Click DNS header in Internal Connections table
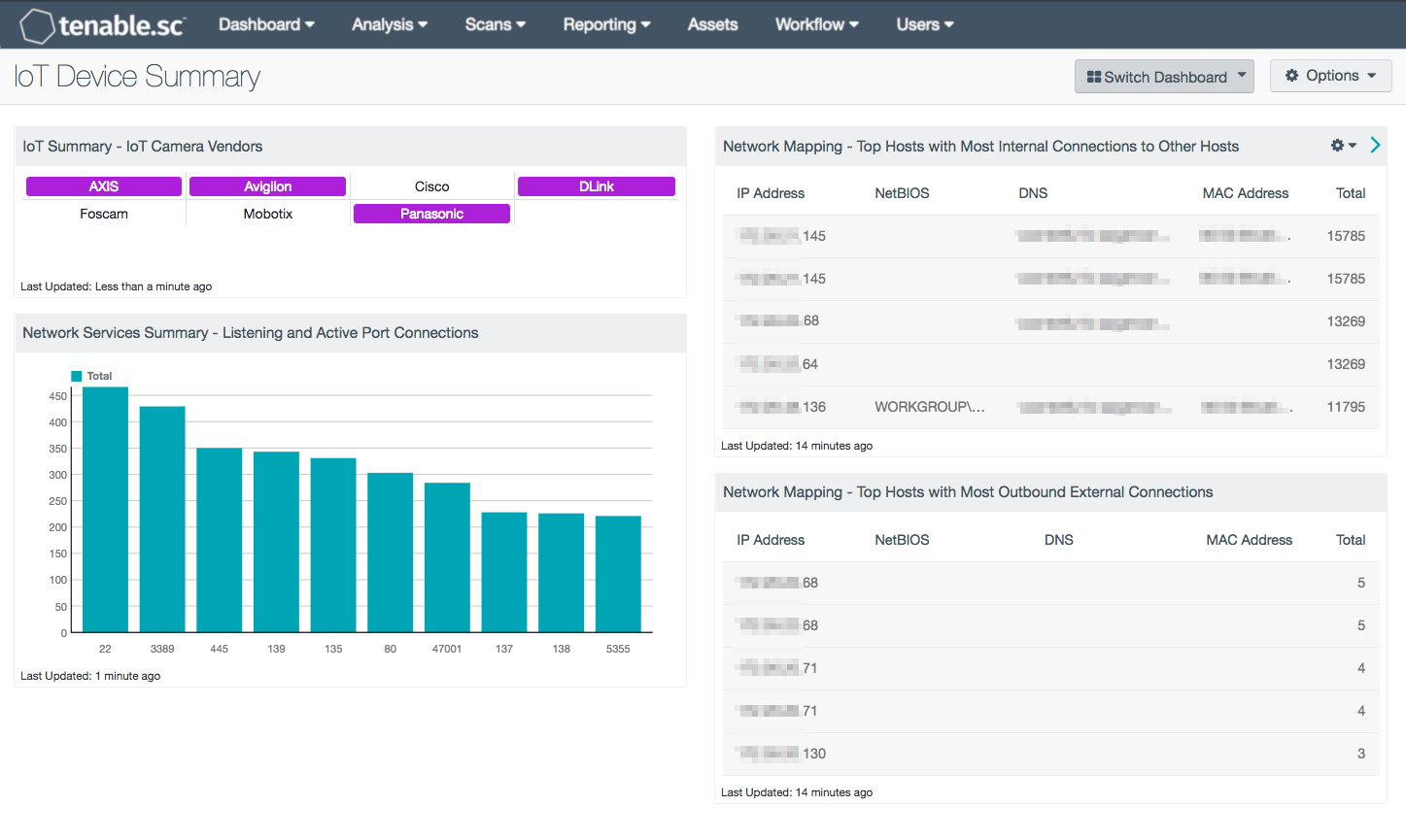The height and width of the screenshot is (840, 1406). coord(1033,193)
